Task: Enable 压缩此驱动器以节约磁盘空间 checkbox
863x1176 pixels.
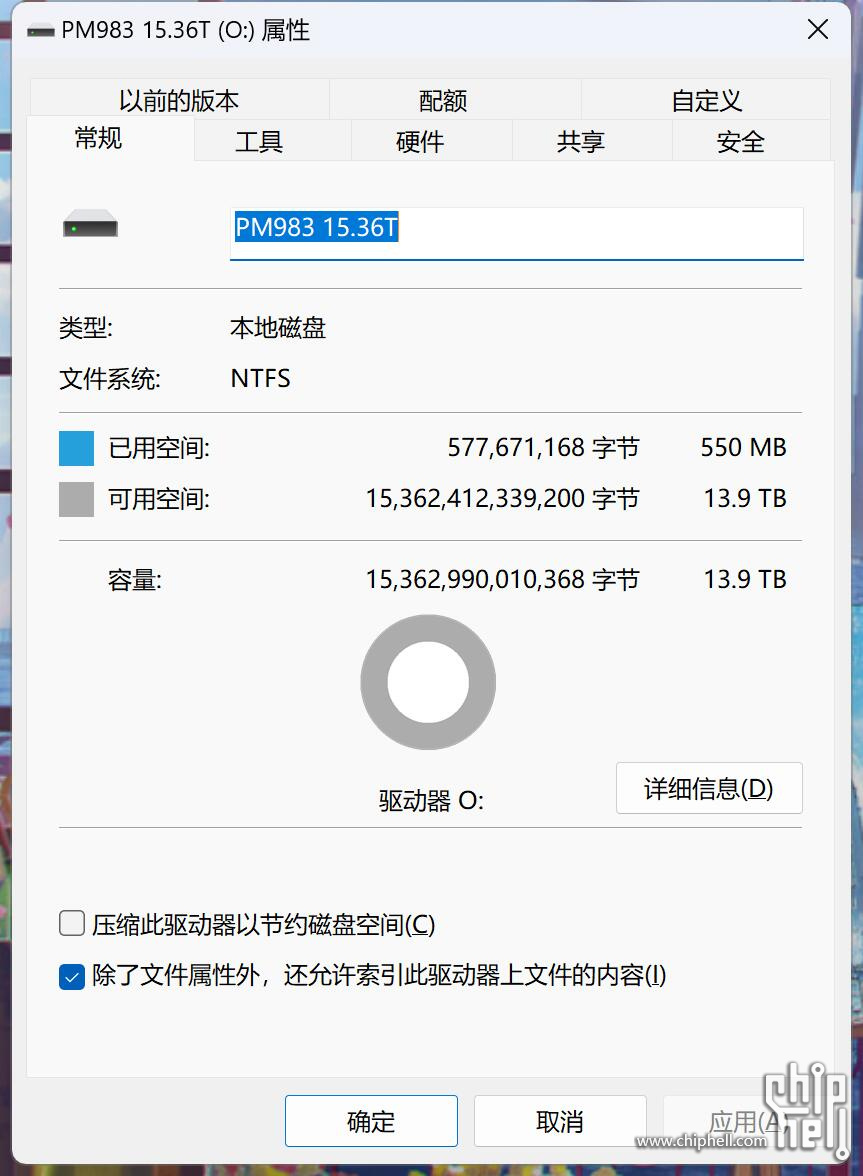Action: 72,923
